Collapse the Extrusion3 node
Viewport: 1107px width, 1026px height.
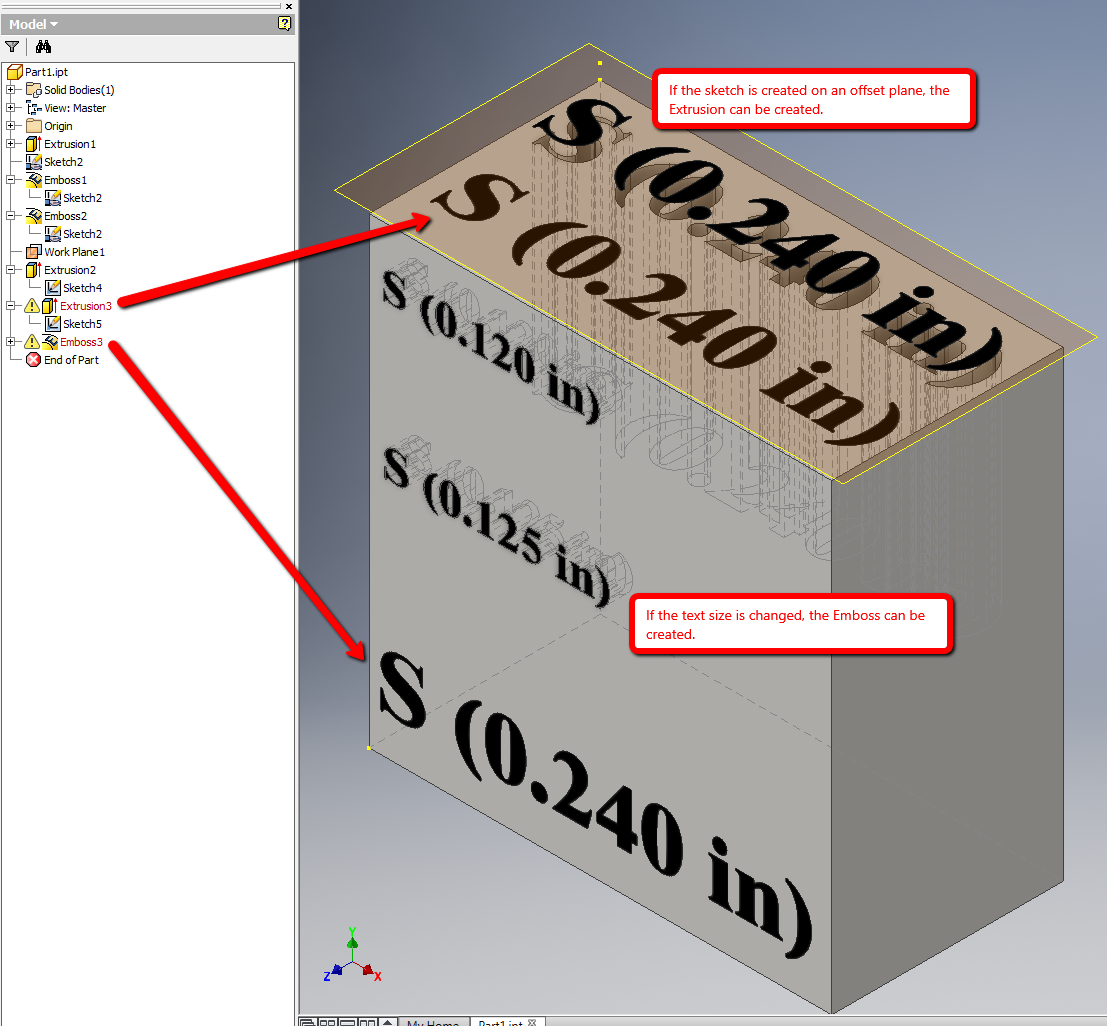(x=11, y=306)
